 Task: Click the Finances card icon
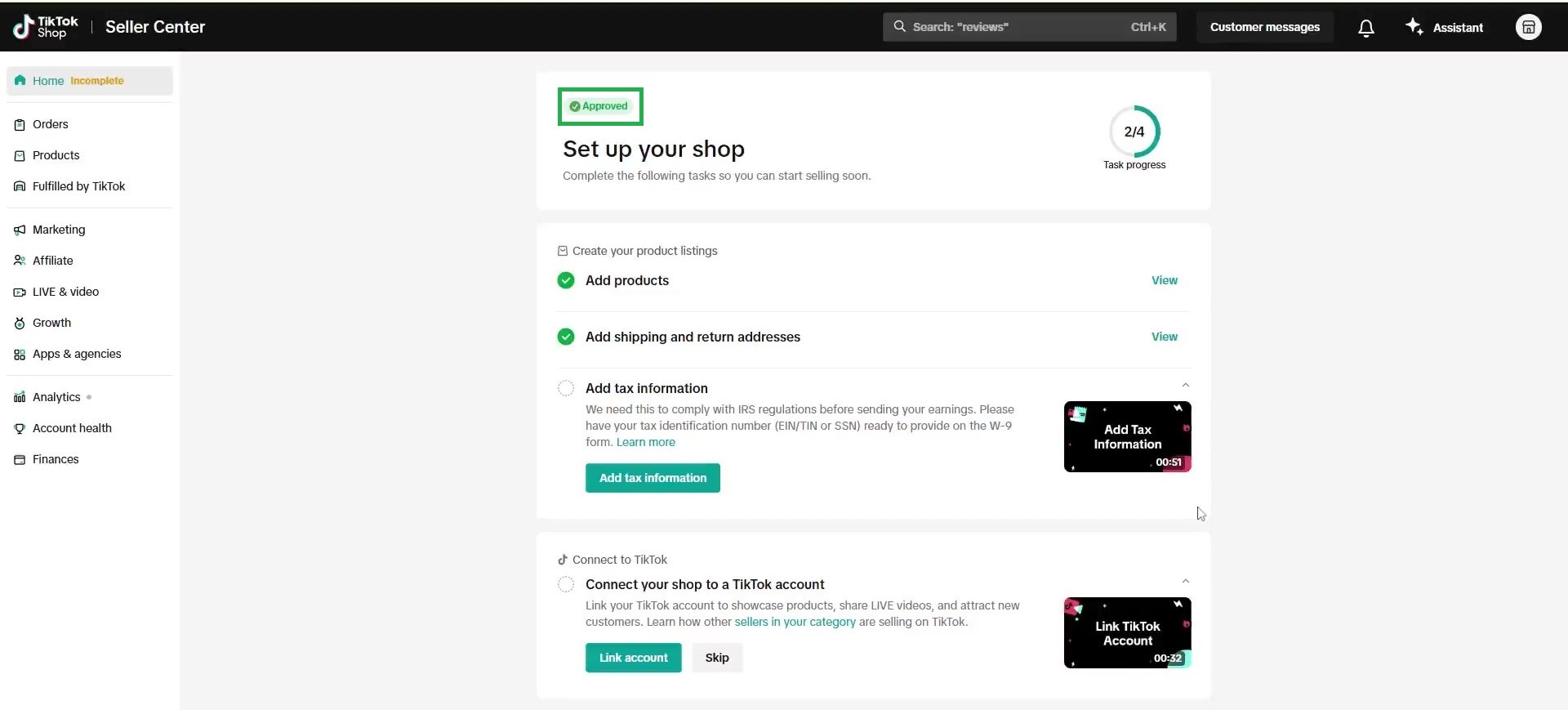tap(20, 460)
